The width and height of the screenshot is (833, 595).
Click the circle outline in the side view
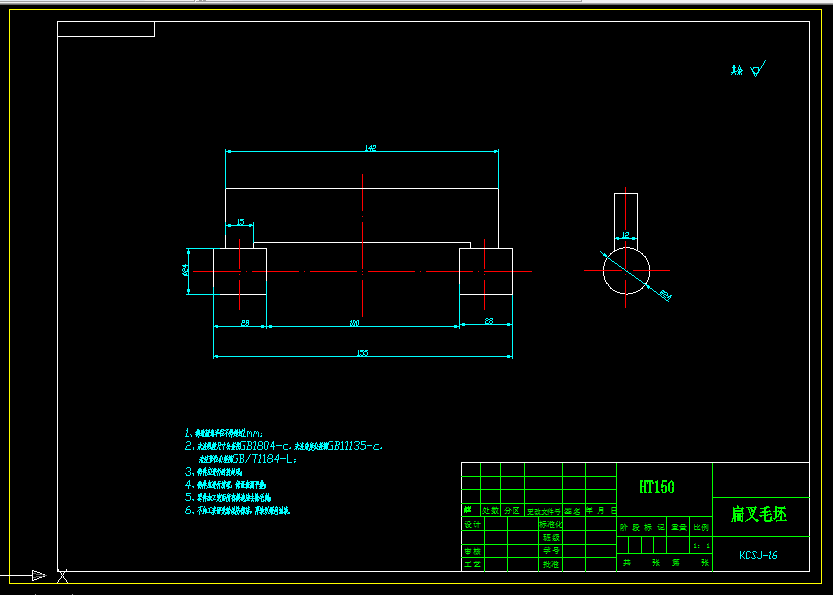coord(604,271)
